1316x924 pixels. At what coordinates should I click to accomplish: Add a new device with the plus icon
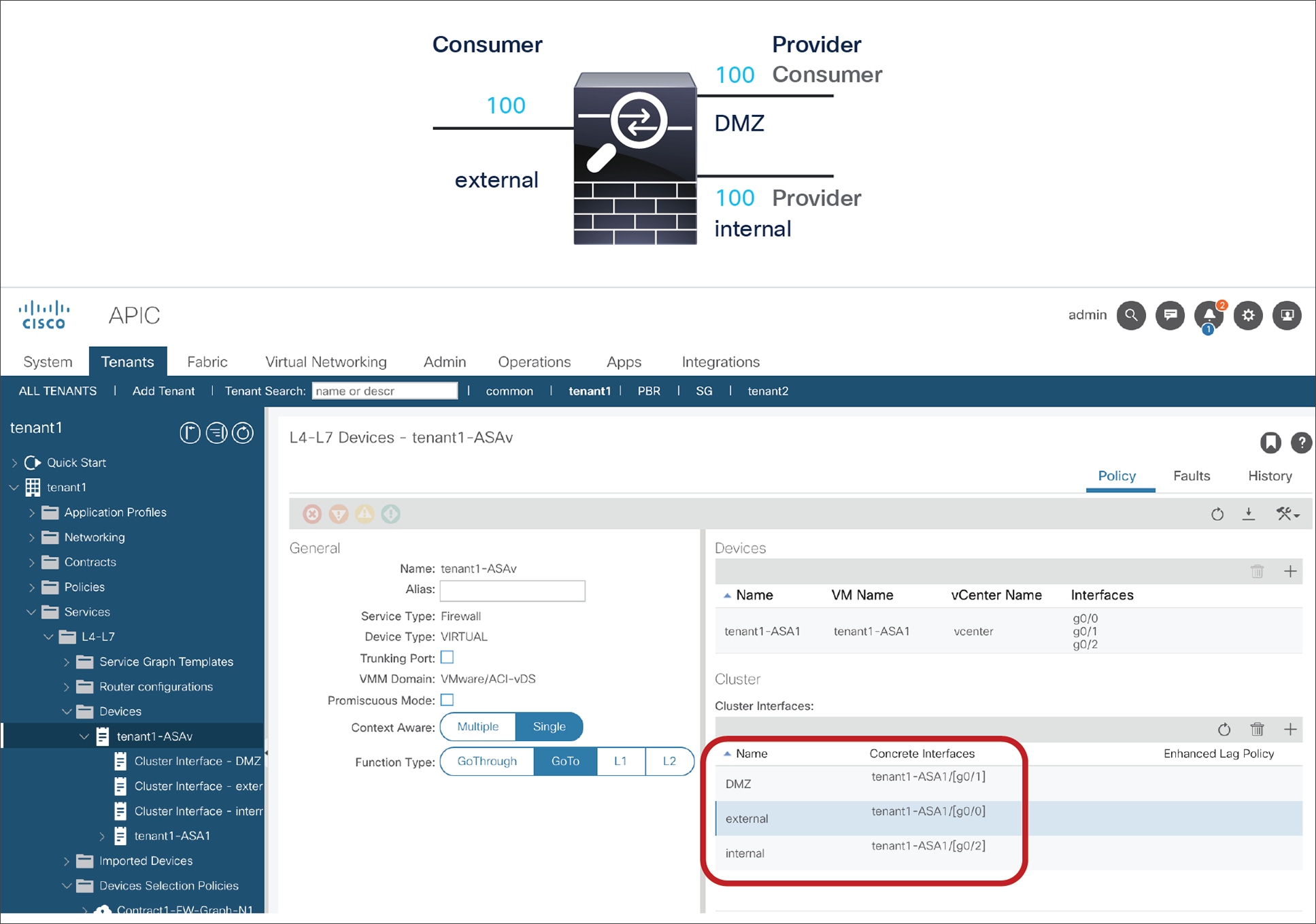tap(1290, 571)
